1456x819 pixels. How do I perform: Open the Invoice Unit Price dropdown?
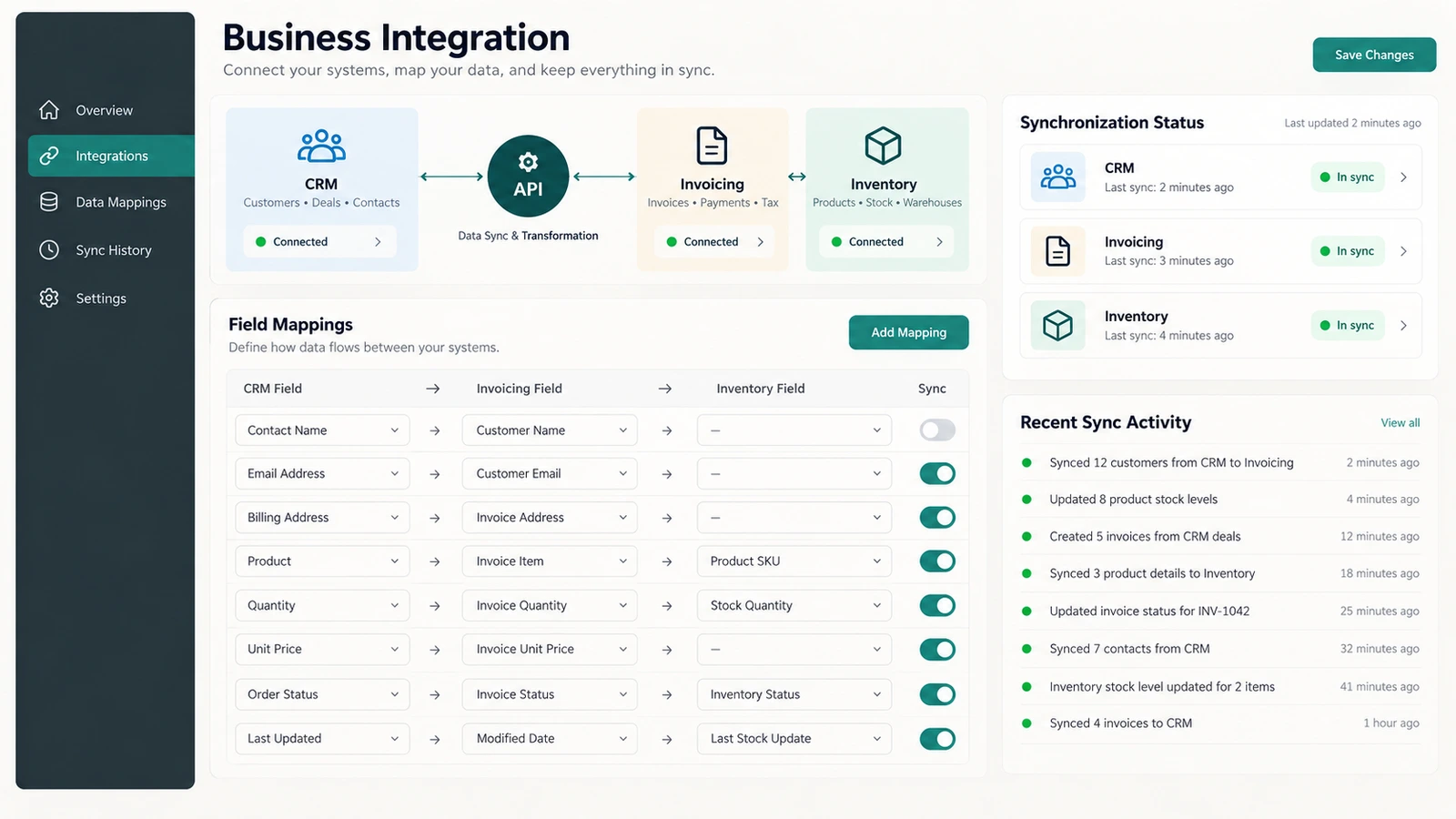[550, 649]
